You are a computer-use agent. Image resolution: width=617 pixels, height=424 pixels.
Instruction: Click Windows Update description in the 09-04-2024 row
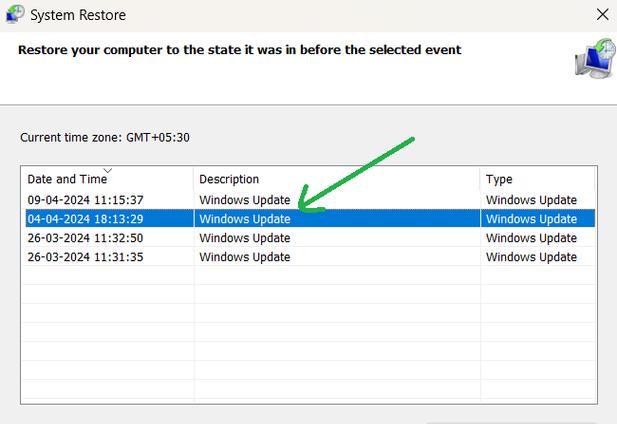click(x=245, y=200)
